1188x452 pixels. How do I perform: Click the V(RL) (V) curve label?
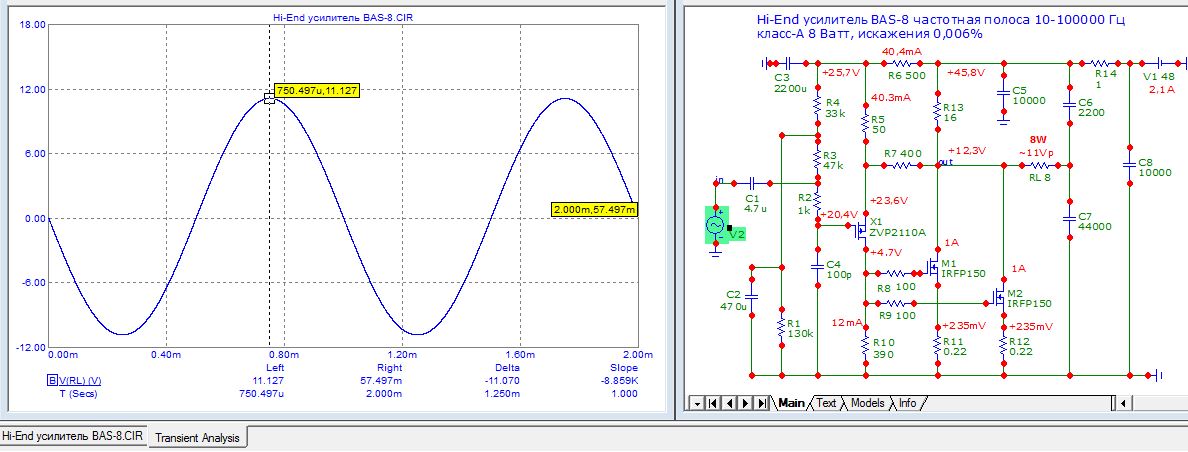80,381
